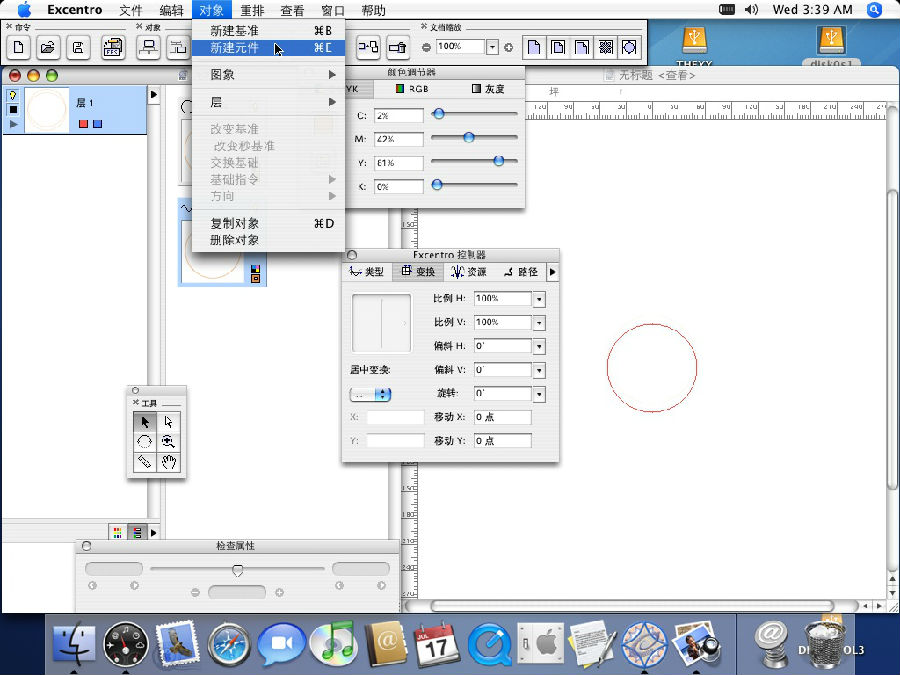Adjust the Y color slider handle
Viewport: 900px width, 675px height.
coord(498,161)
